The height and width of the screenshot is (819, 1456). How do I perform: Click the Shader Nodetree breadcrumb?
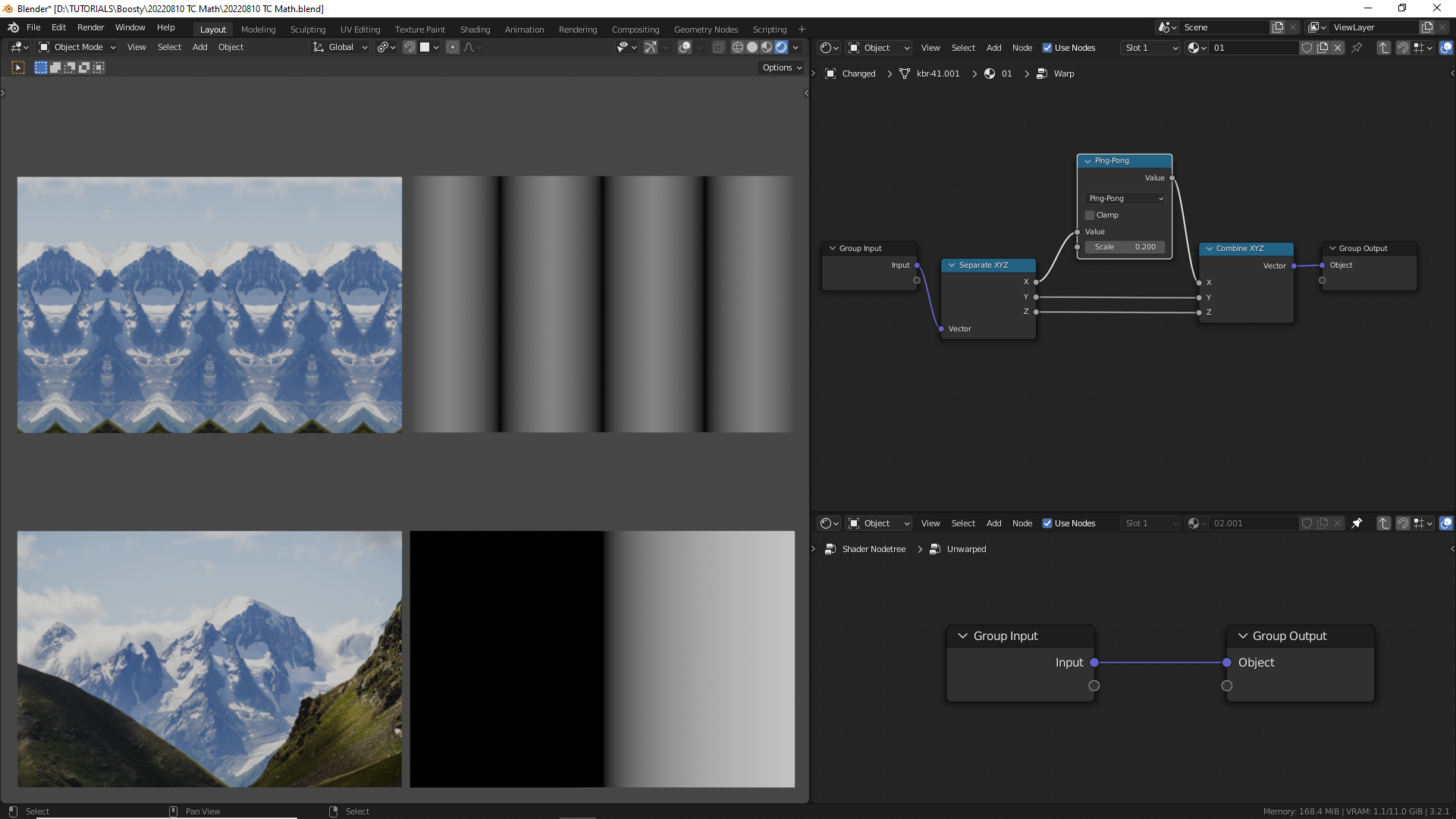874,549
